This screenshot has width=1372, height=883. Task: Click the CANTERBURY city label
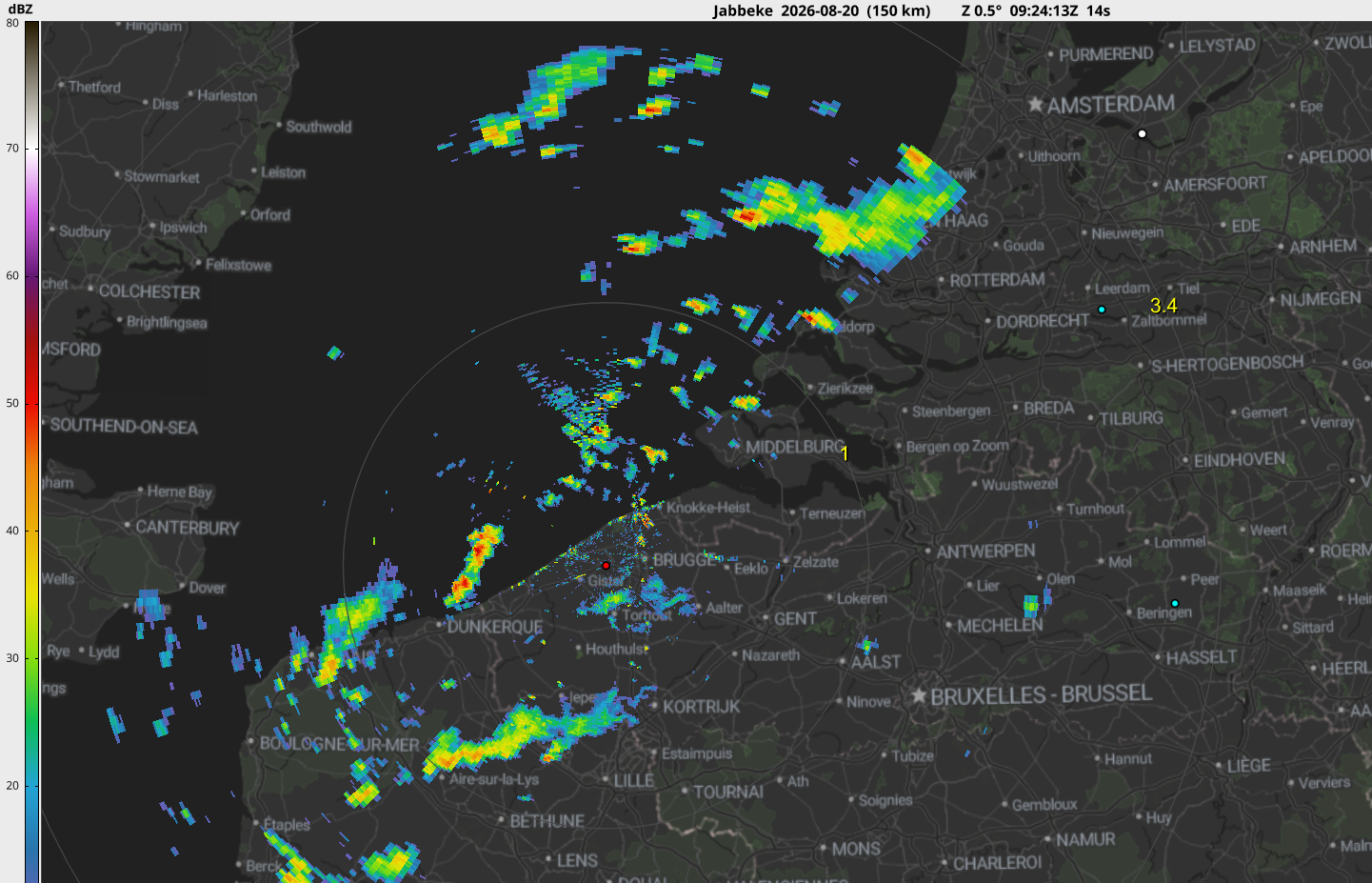pyautogui.click(x=188, y=528)
